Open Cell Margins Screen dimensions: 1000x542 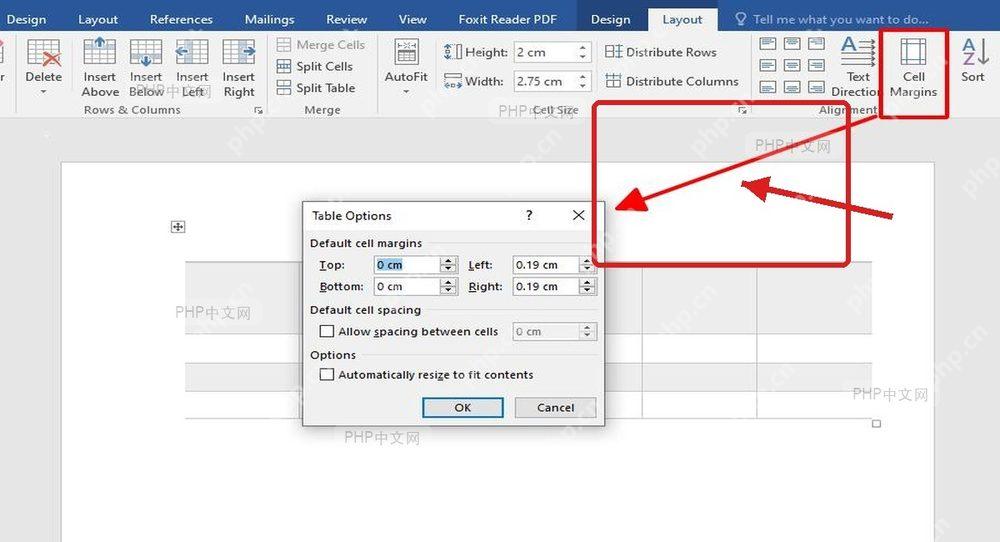(x=913, y=67)
